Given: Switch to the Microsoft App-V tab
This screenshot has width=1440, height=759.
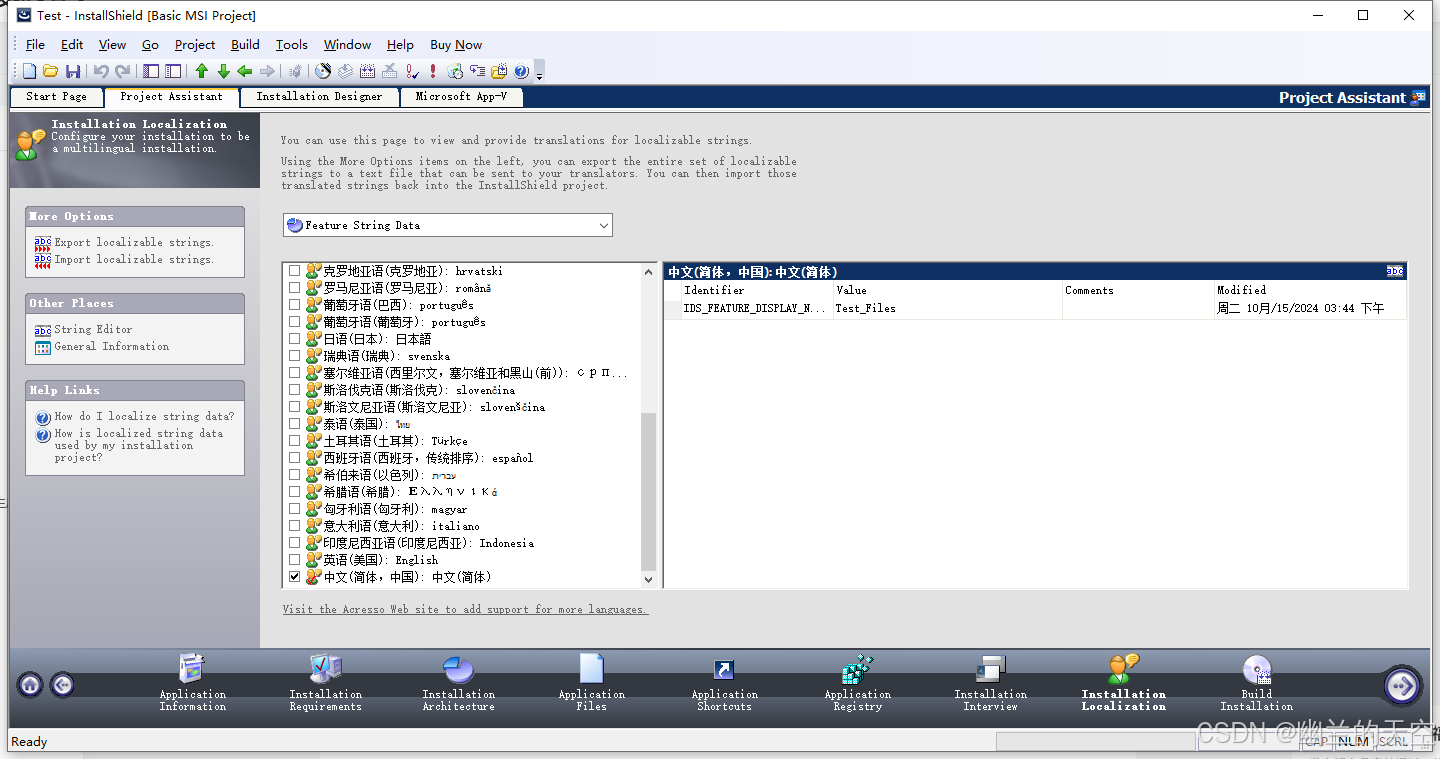Looking at the screenshot, I should tap(461, 97).
